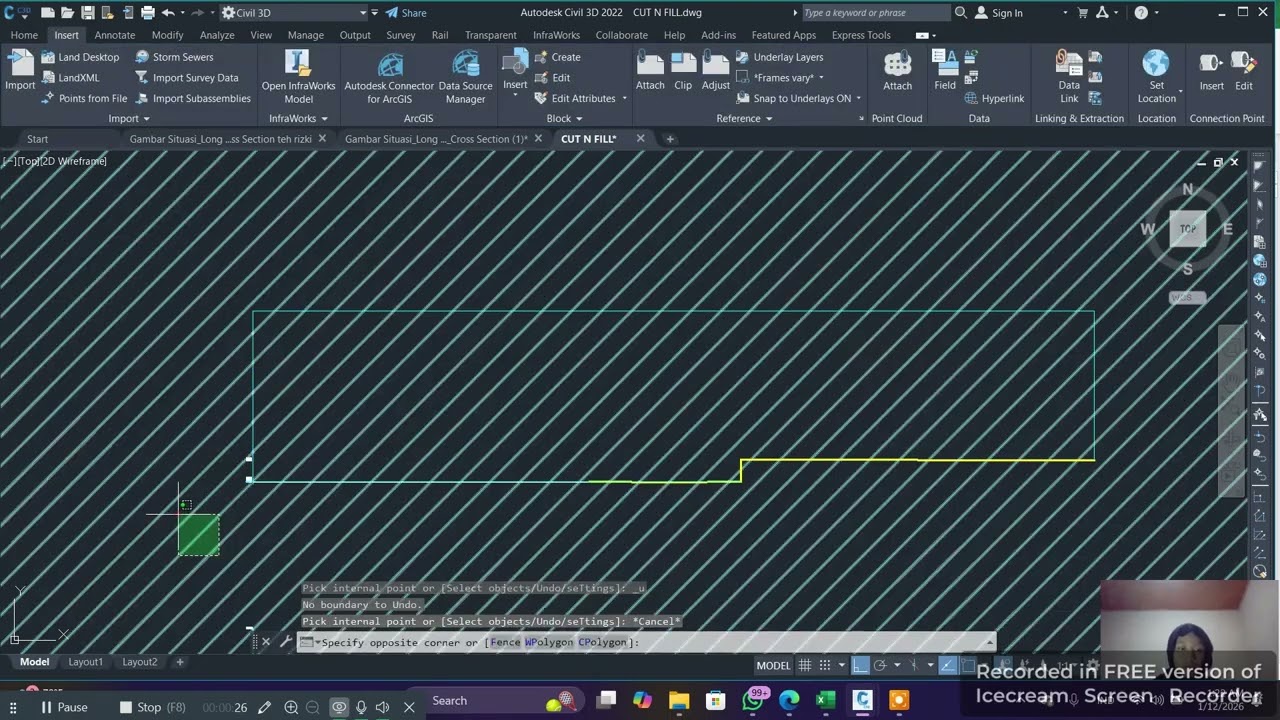Toggle the drawing grid display in status bar

(x=805, y=665)
